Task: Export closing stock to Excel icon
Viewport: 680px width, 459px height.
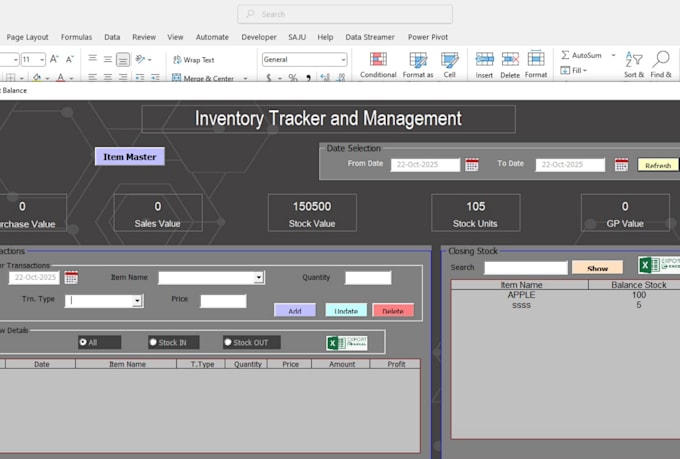Action: tap(660, 264)
